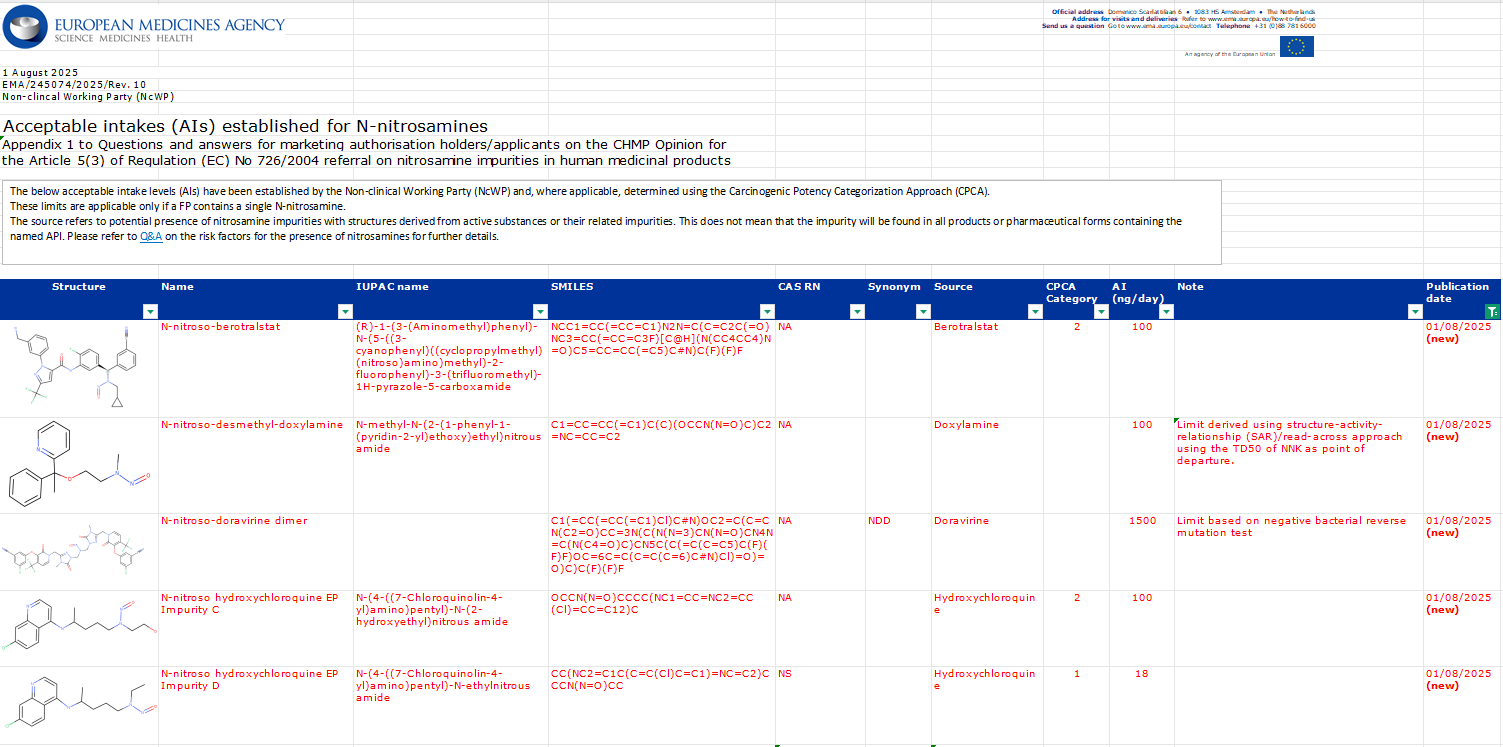The height and width of the screenshot is (747, 1503).
Task: Click the NS CAS RN cell for Impurity D
Action: tap(820, 705)
